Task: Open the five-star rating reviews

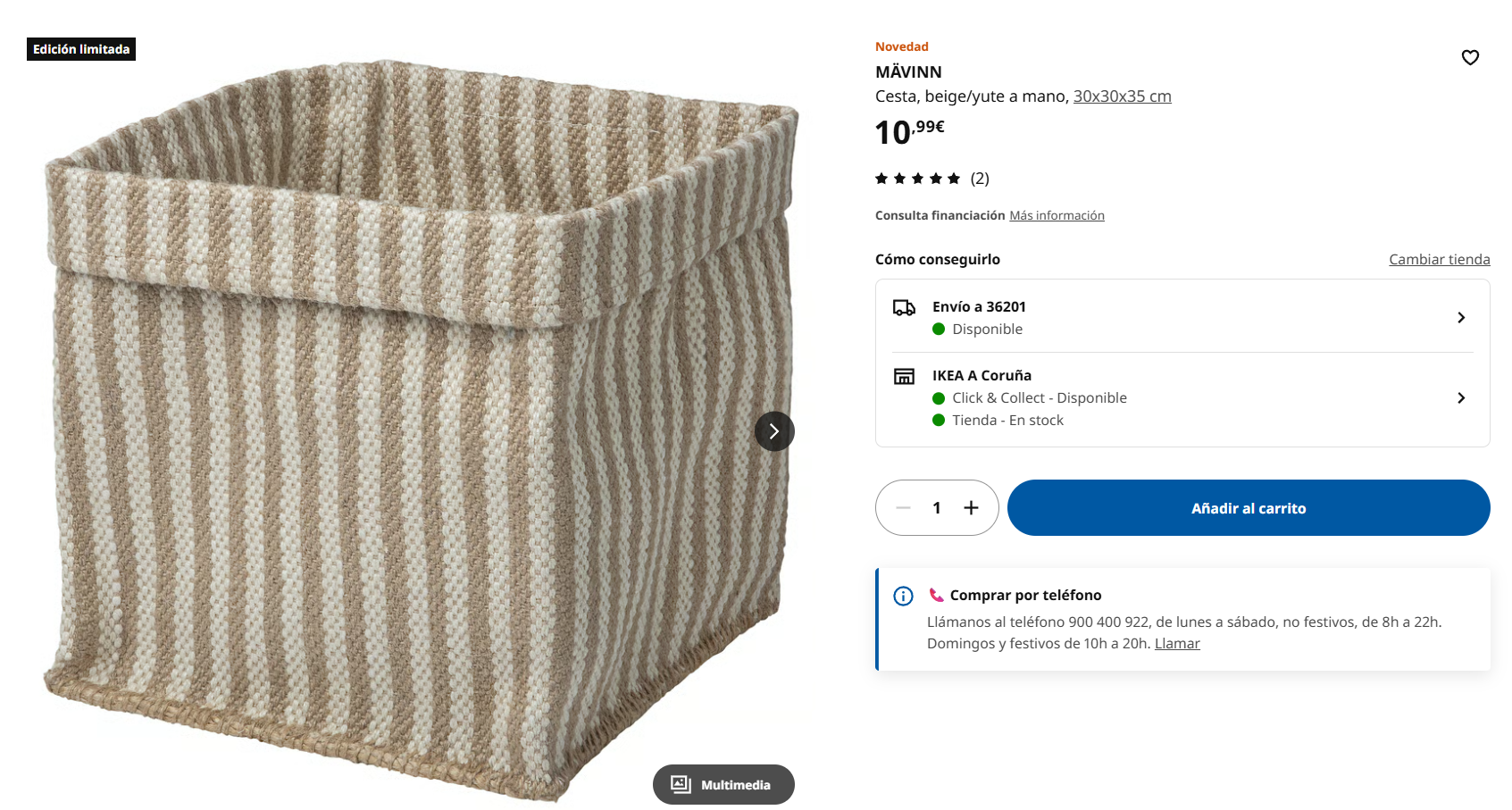Action: (931, 179)
